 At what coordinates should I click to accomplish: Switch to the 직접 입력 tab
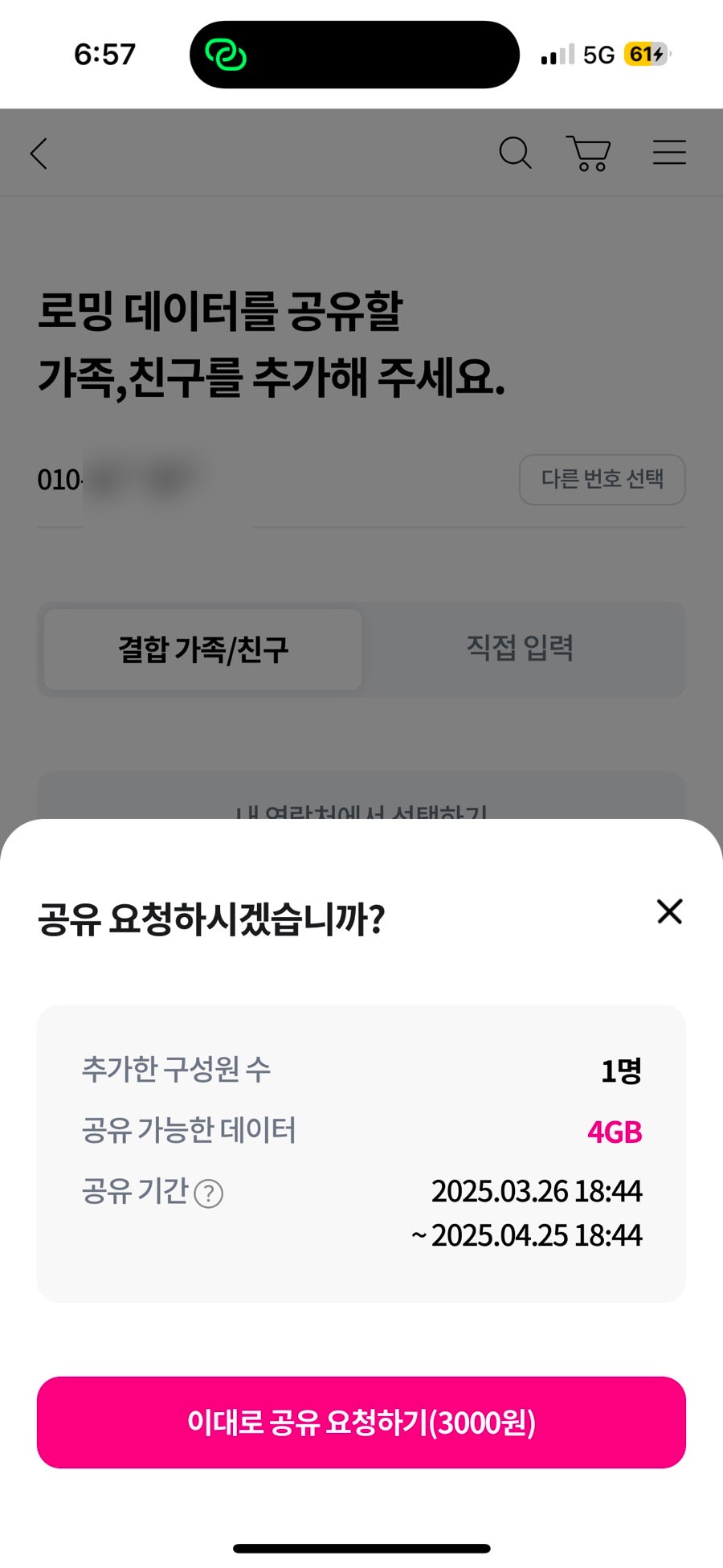tap(521, 648)
